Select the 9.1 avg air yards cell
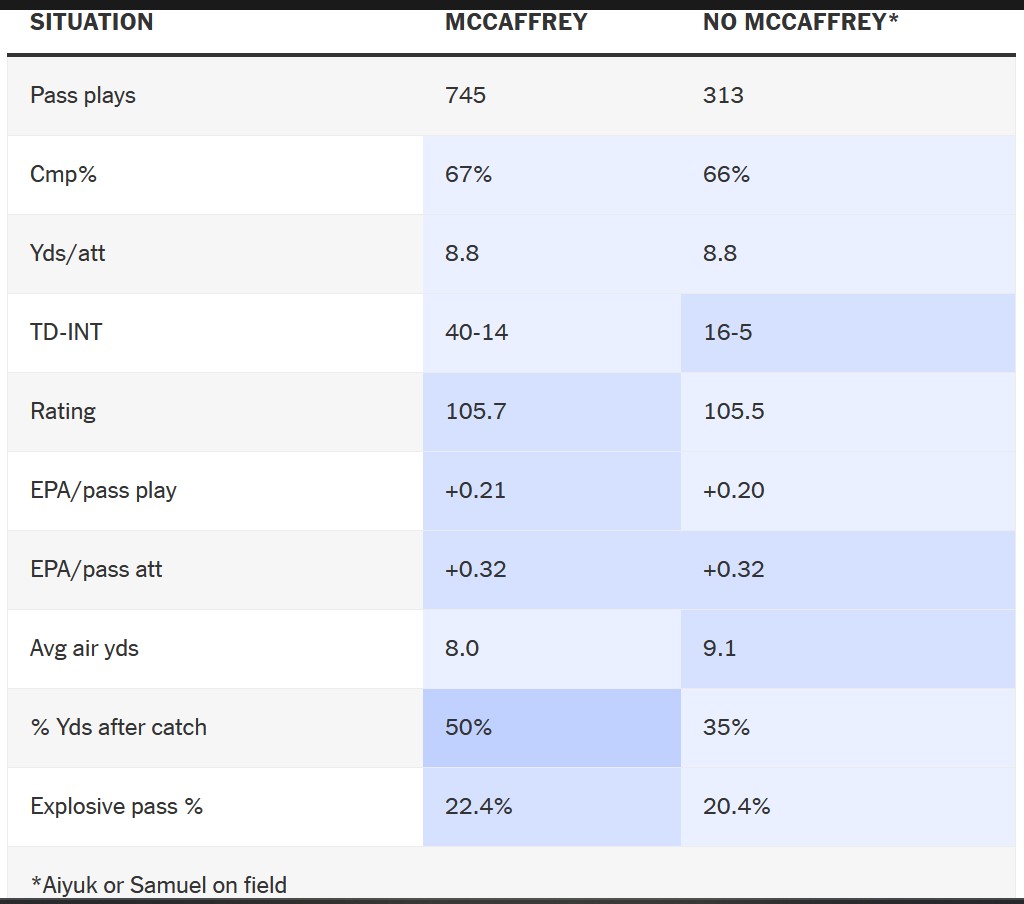This screenshot has width=1024, height=904. 719,649
